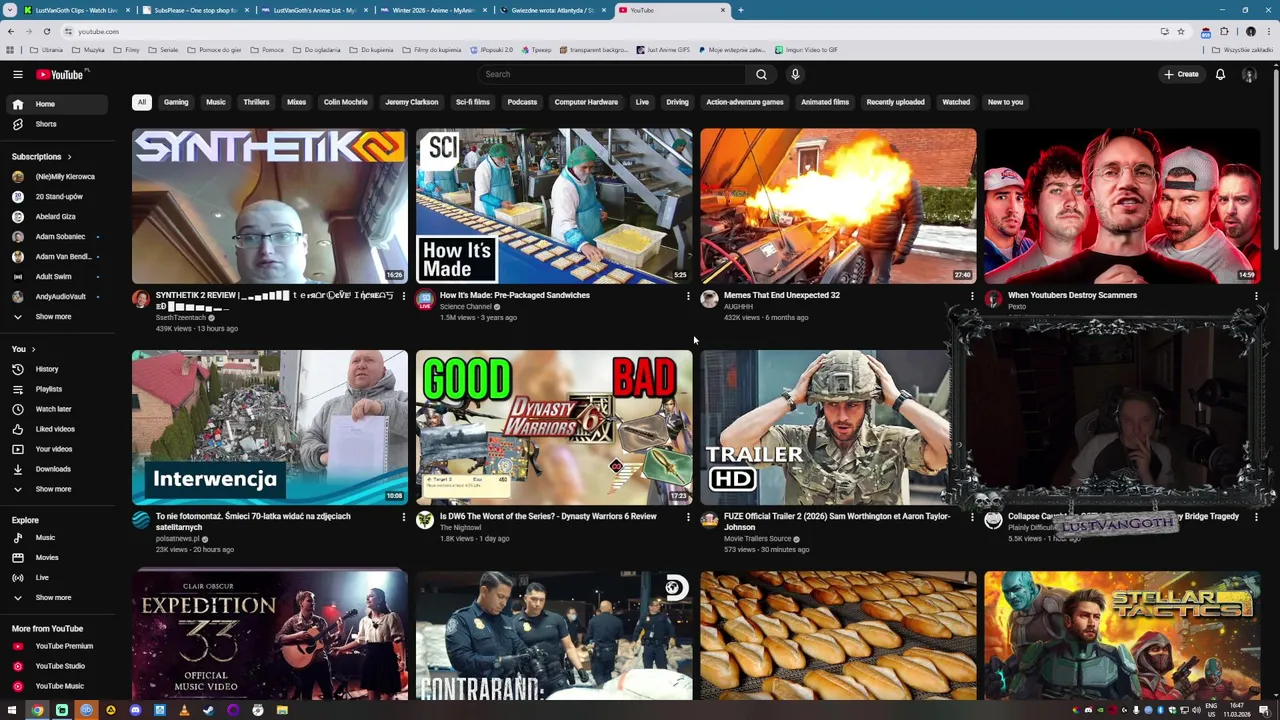
Task: Play the Expedition 33 music video thumbnail
Action: 270,636
